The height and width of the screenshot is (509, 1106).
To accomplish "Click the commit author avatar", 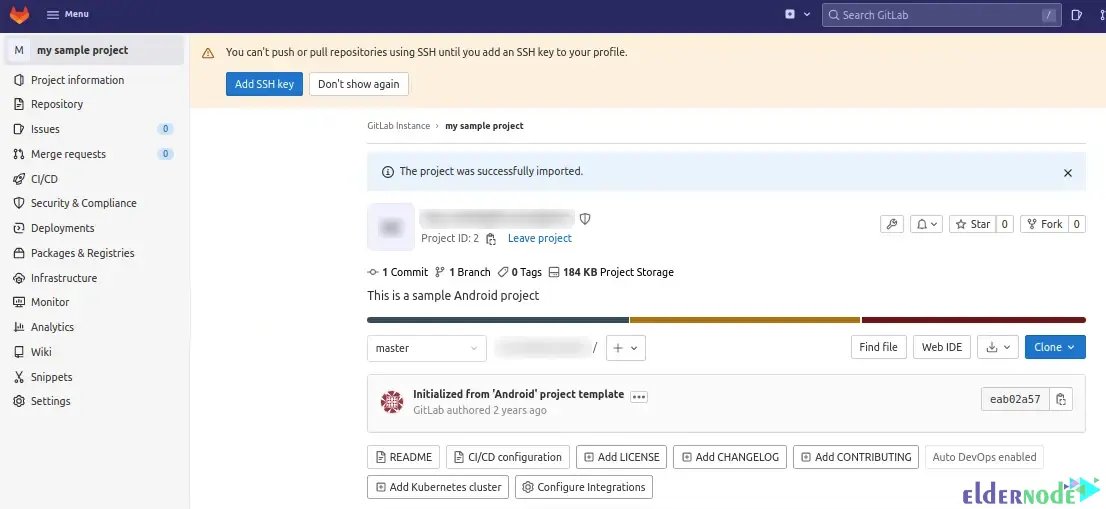I will (x=392, y=402).
